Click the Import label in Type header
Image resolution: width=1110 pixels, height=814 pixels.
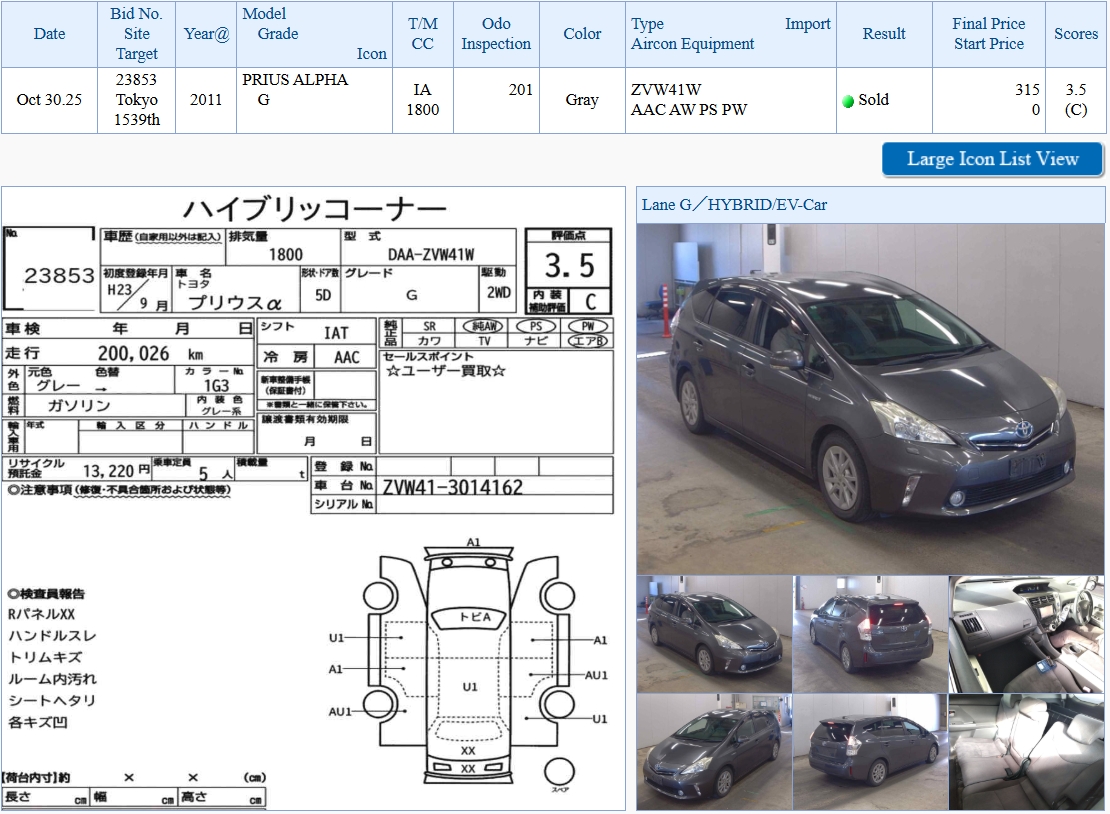click(807, 24)
